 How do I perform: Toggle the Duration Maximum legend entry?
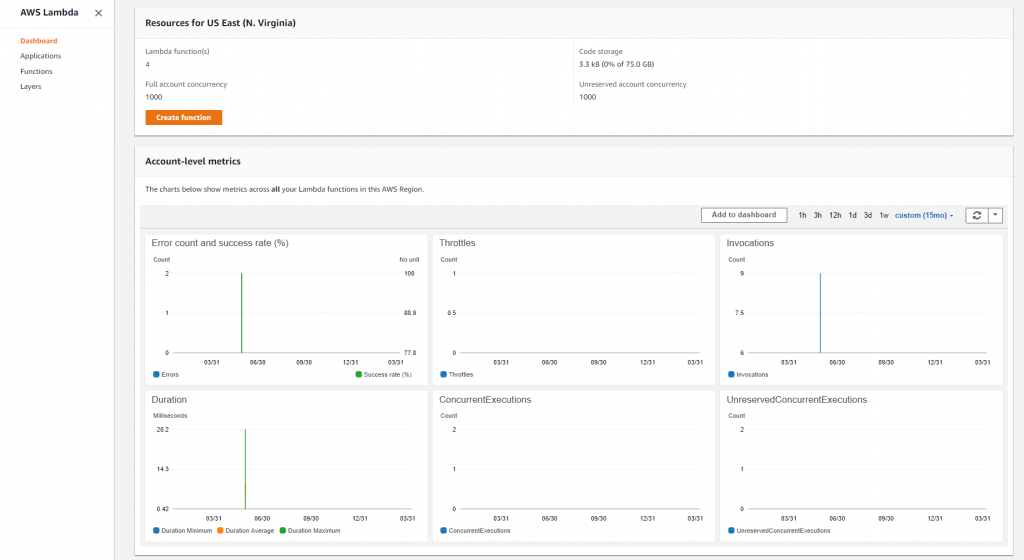click(310, 531)
